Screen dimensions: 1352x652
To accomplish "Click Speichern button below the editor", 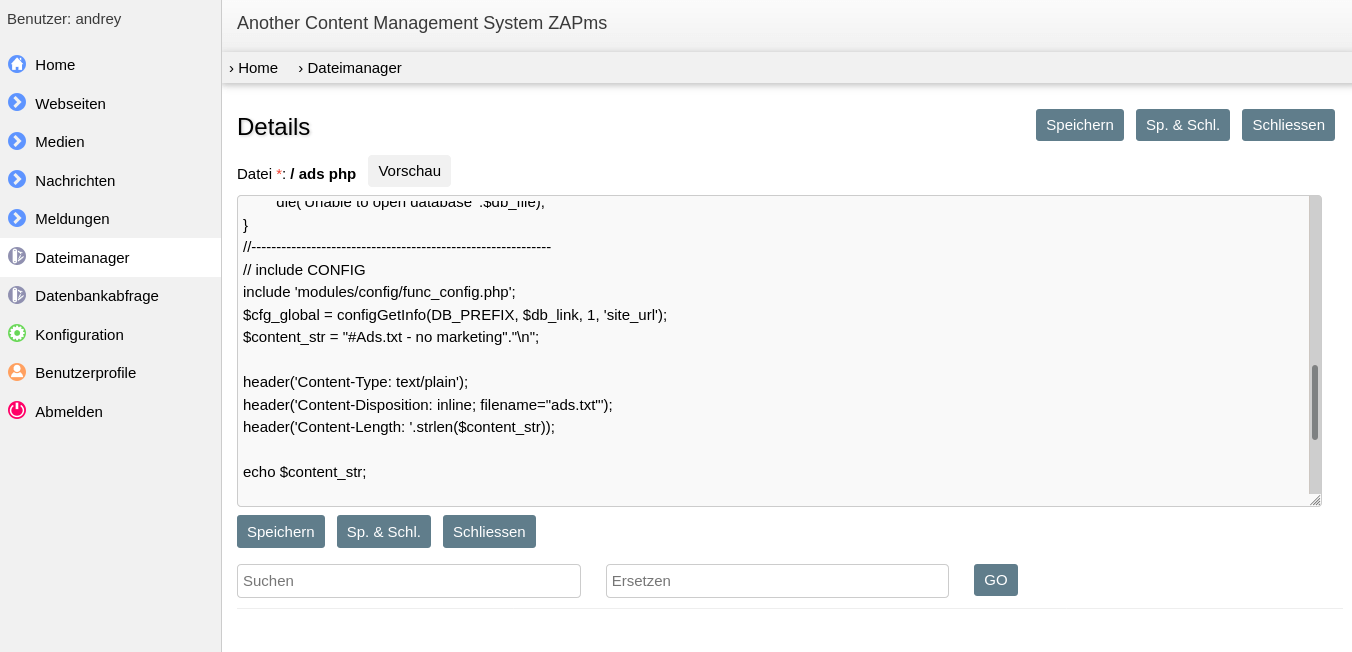I will click(x=281, y=531).
